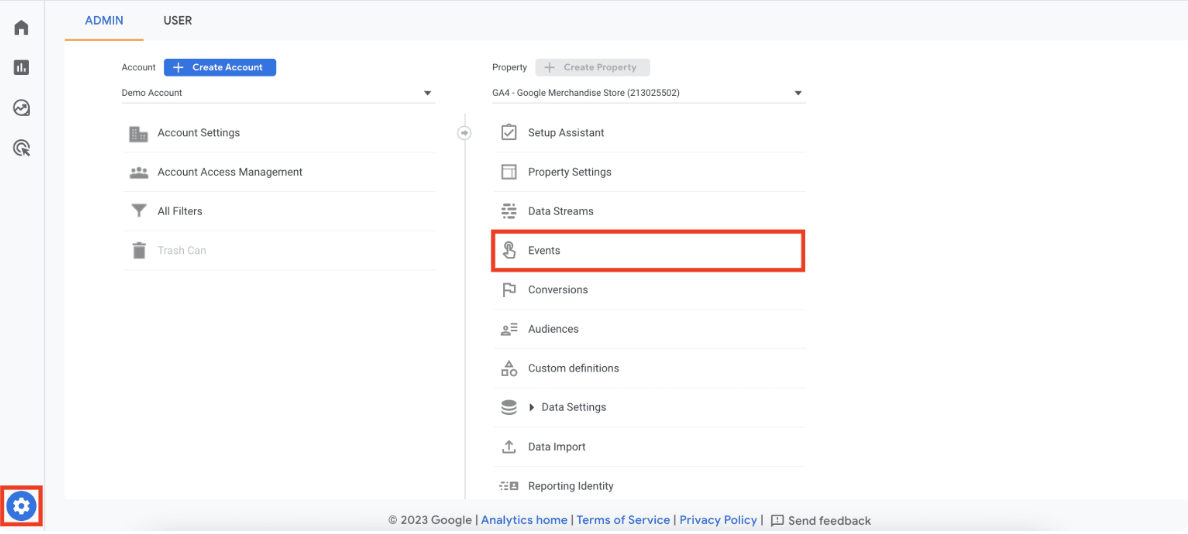Click the Conversions flag icon
The image size is (1188, 534).
pyautogui.click(x=509, y=289)
